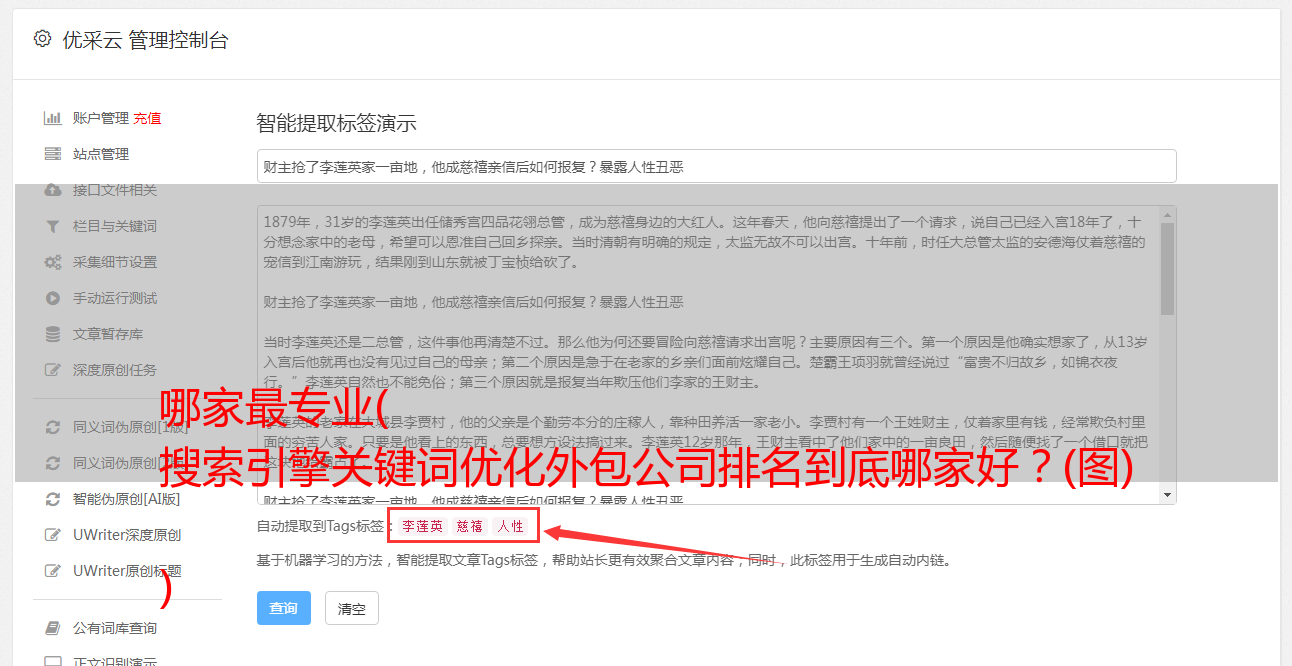Click the gear icon beside 优采云 管理控制台
1292x666 pixels.
tap(42, 39)
